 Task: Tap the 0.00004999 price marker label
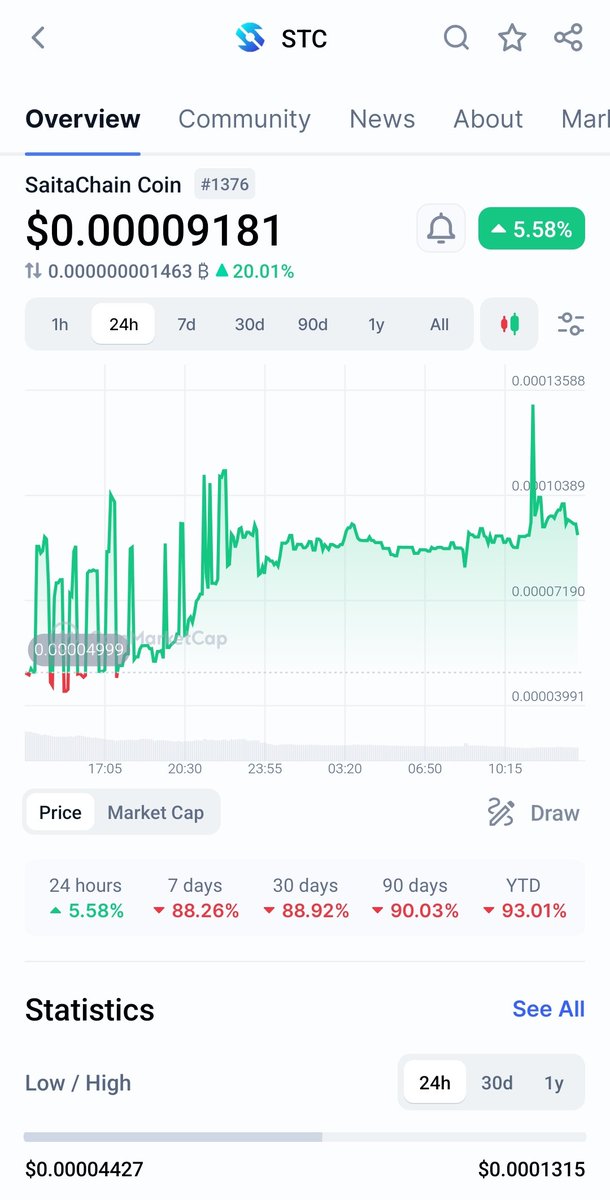[x=79, y=649]
